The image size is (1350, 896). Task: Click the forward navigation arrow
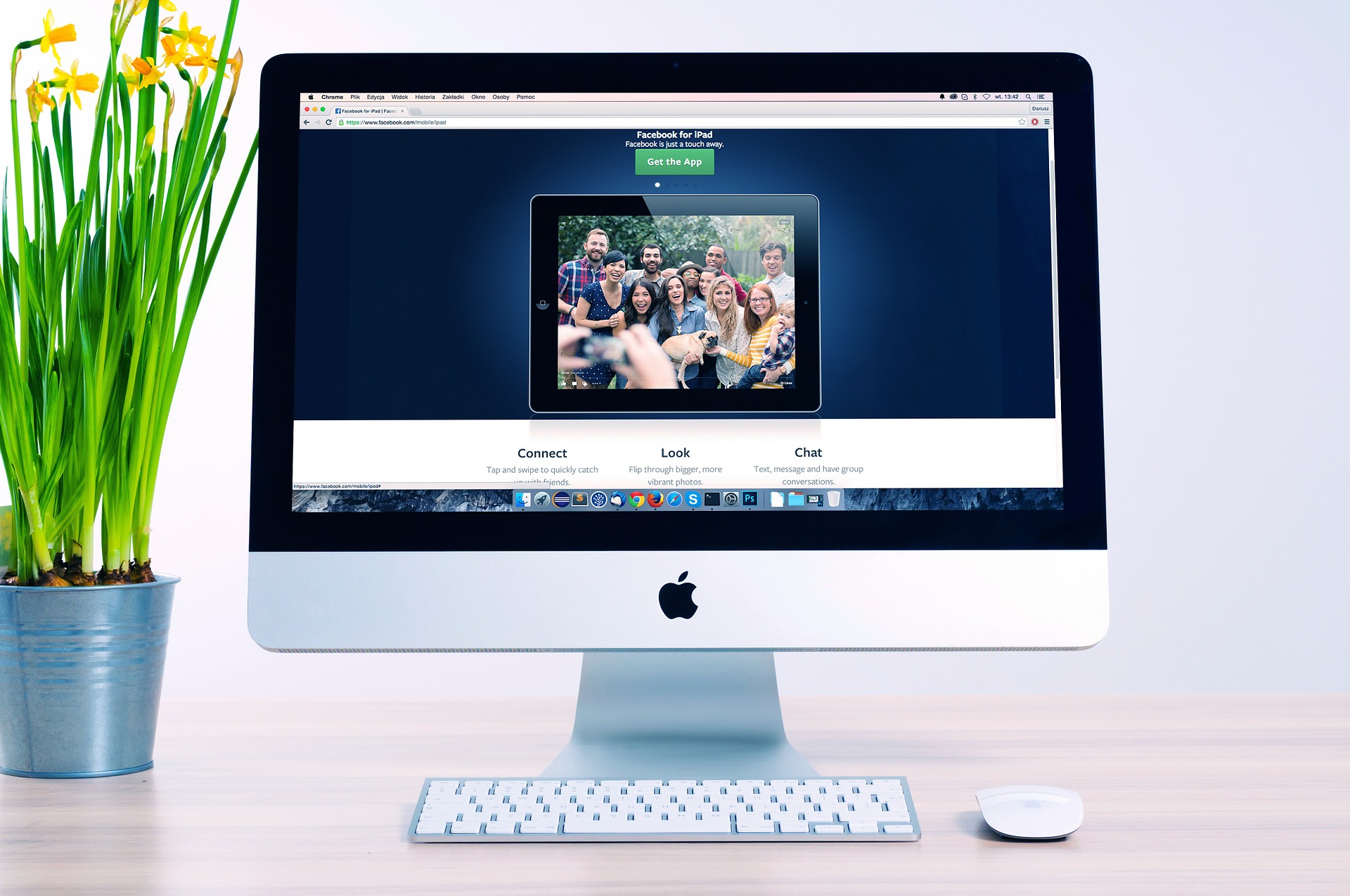click(319, 122)
